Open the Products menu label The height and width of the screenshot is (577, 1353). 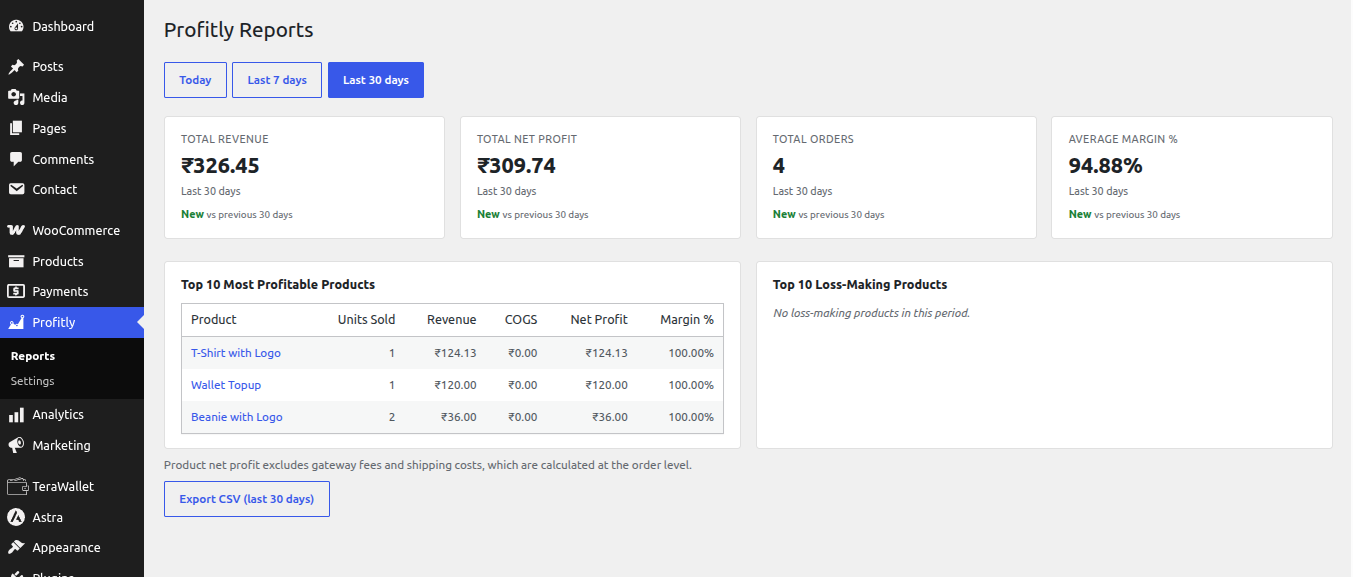[58, 262]
